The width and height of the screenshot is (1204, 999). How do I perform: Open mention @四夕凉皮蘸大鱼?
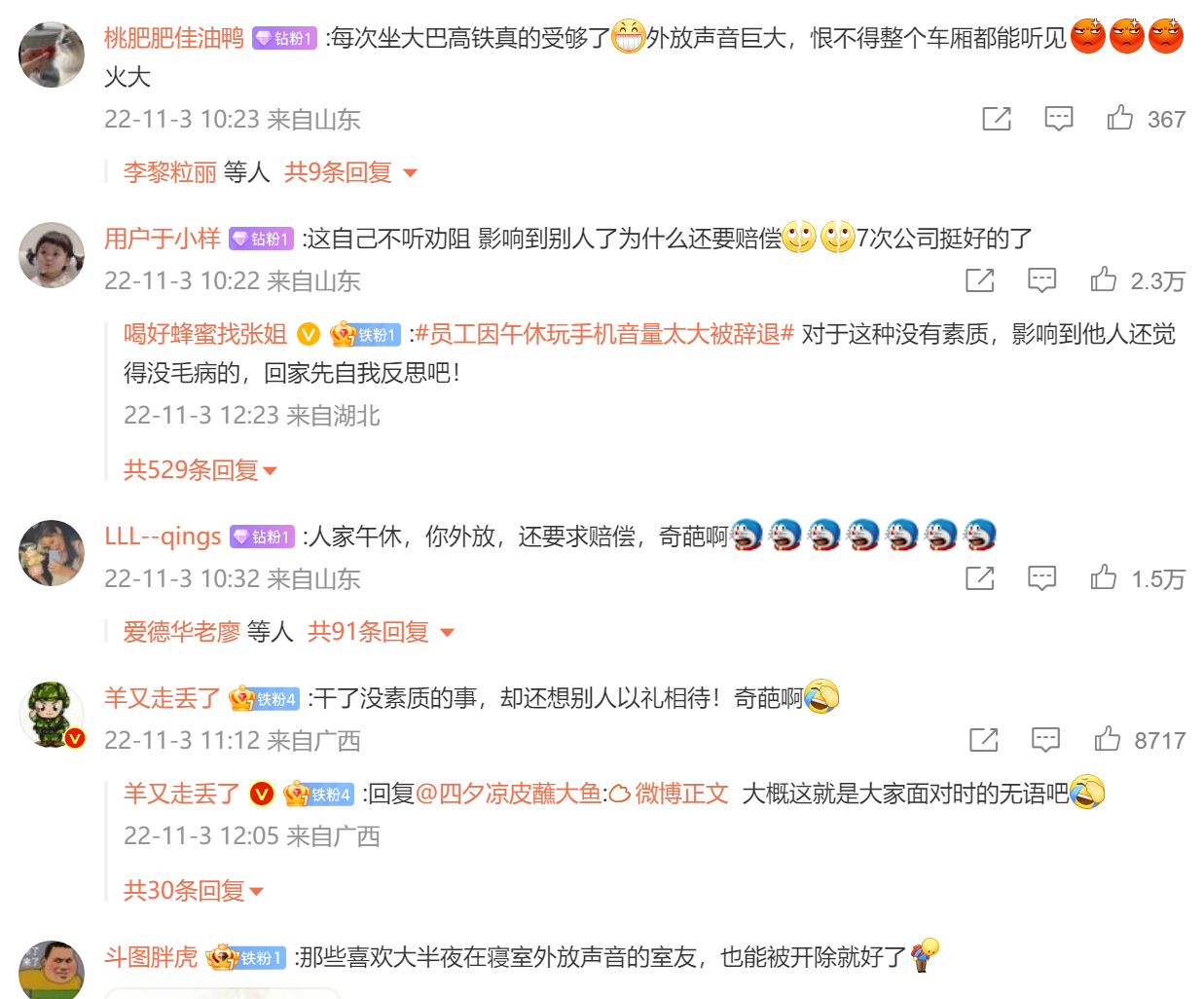click(x=508, y=794)
